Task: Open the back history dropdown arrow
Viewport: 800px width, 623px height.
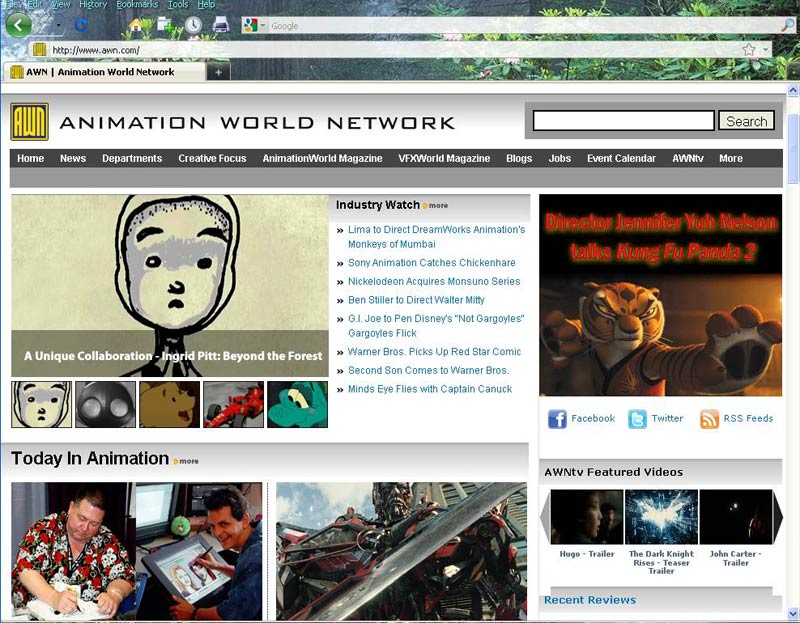Action: coord(59,26)
